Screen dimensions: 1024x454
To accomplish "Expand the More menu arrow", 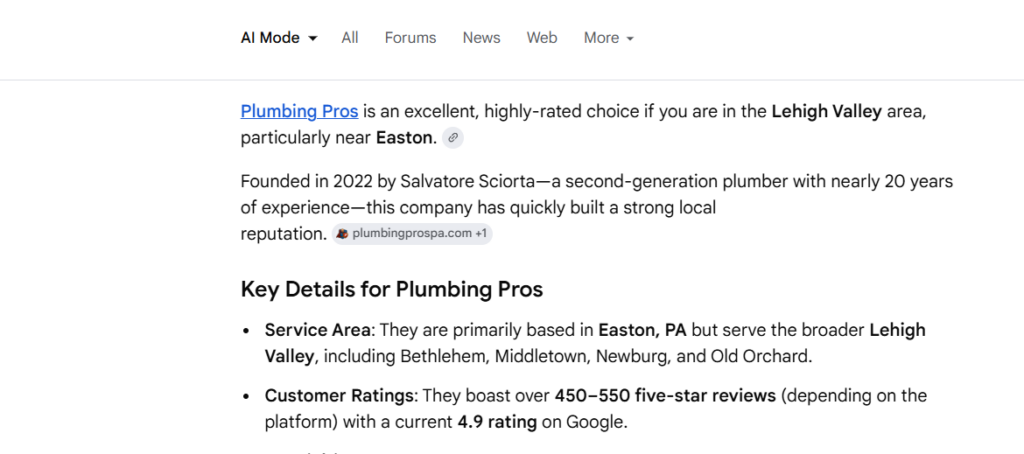I will 630,38.
